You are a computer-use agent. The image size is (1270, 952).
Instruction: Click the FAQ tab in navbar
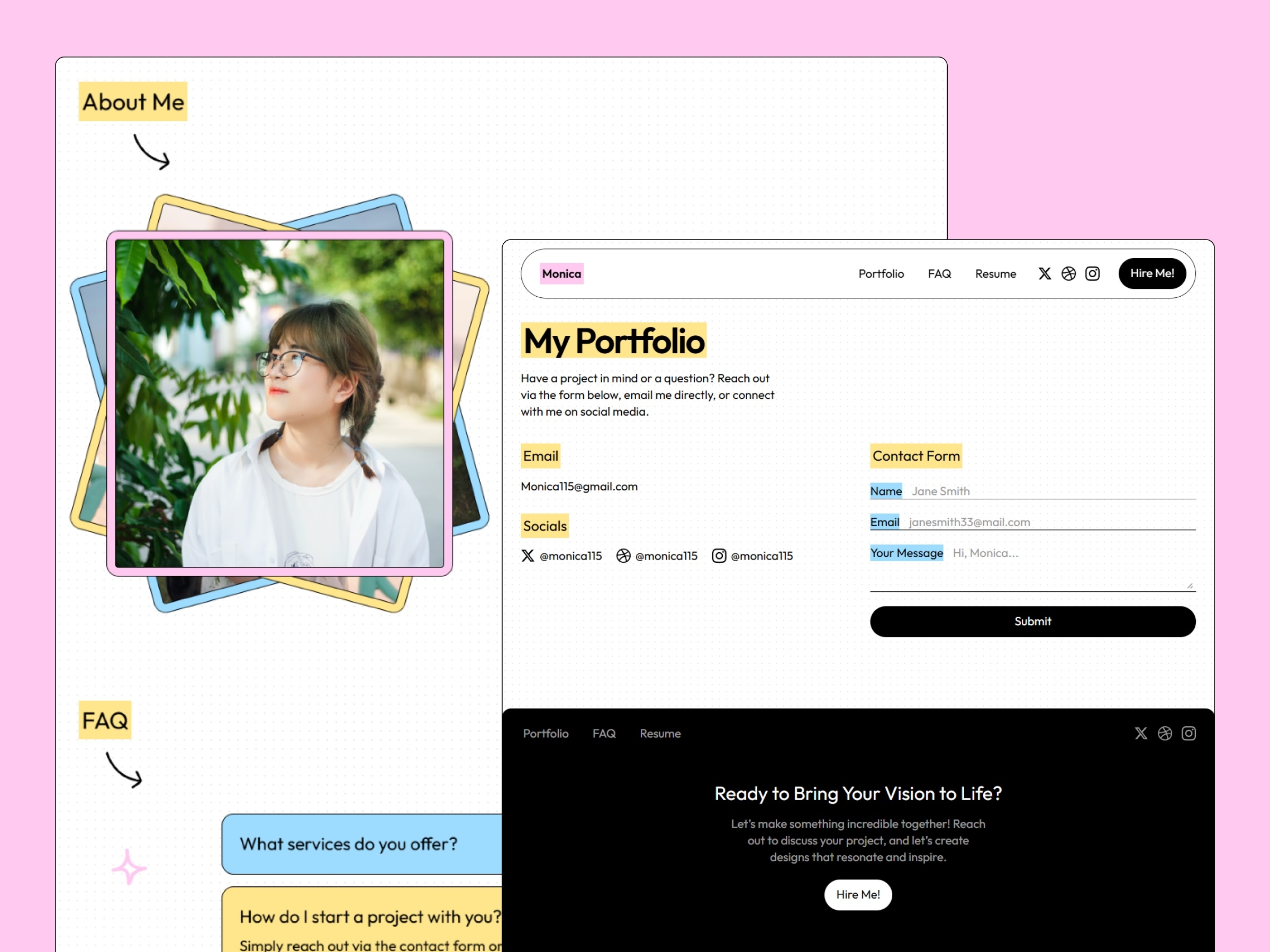click(x=938, y=273)
